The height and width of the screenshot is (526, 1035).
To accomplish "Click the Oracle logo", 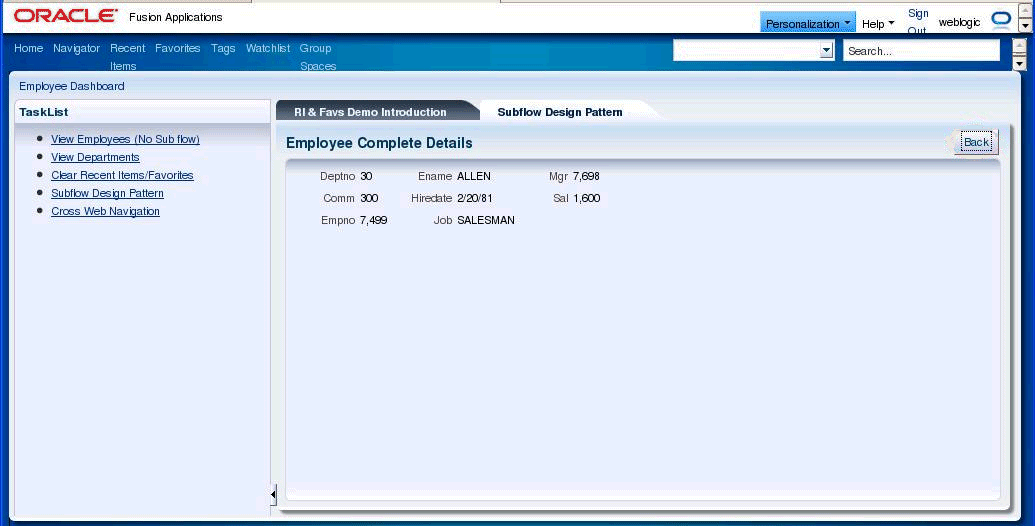I will [65, 16].
